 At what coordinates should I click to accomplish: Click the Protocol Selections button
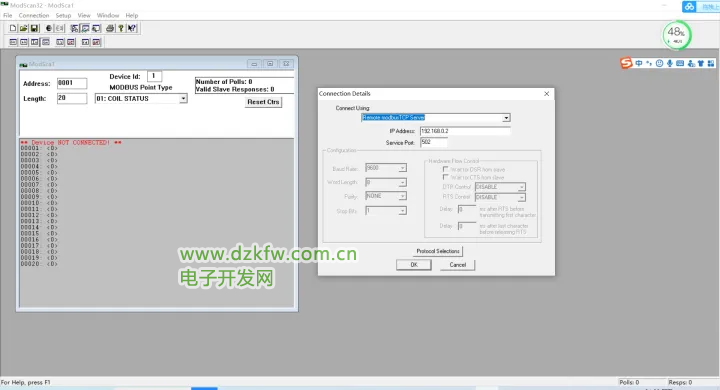click(438, 251)
